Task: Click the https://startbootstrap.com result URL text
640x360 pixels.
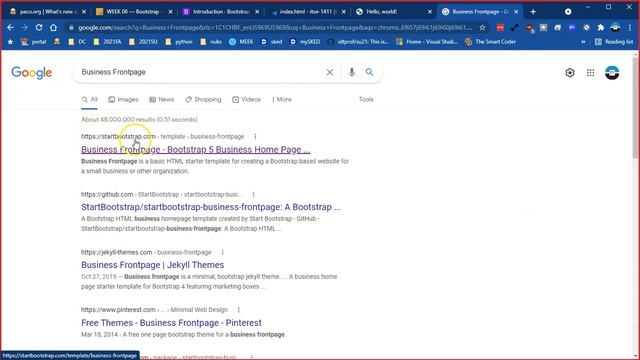Action: 118,136
